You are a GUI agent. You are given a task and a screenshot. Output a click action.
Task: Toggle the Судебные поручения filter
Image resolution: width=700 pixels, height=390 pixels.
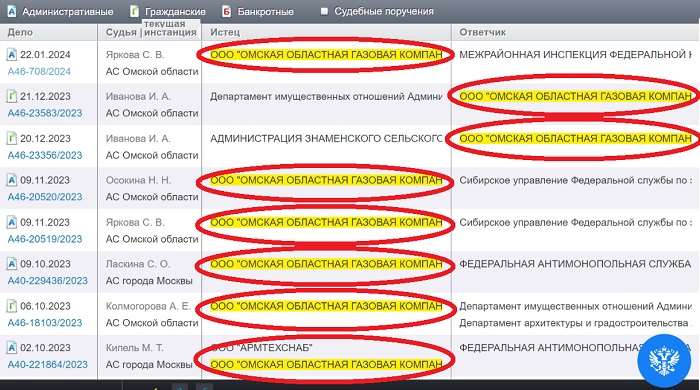click(x=378, y=12)
